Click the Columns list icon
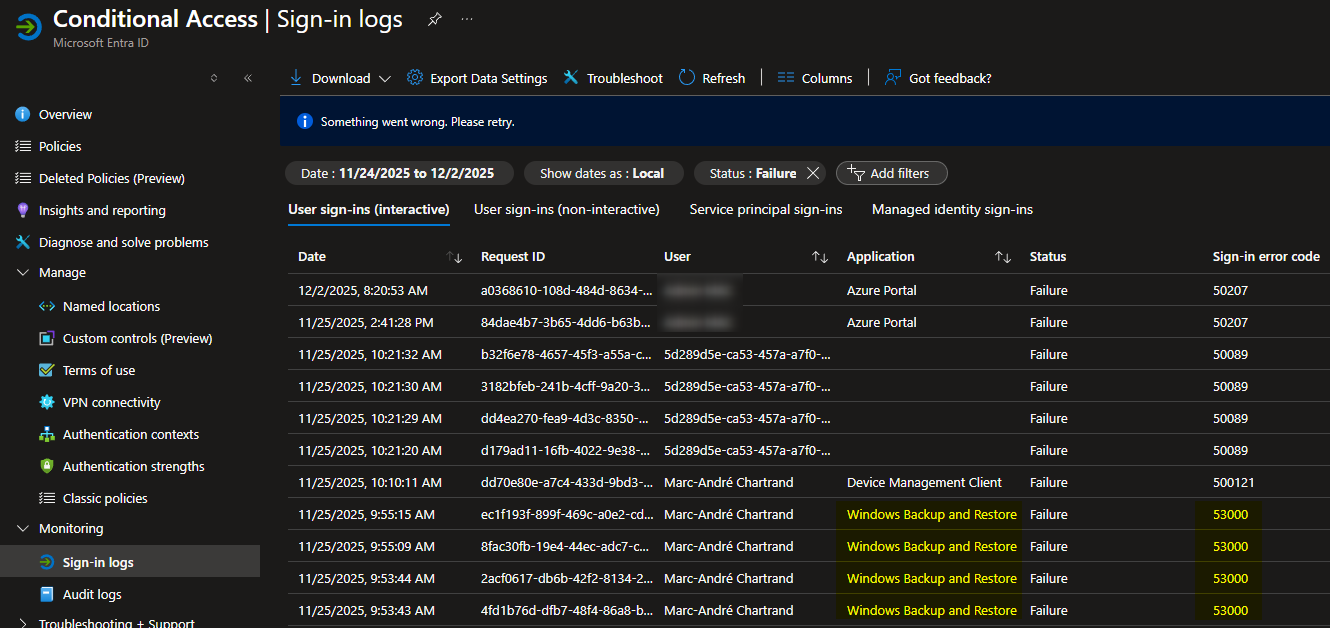Viewport: 1330px width, 628px height. (786, 78)
